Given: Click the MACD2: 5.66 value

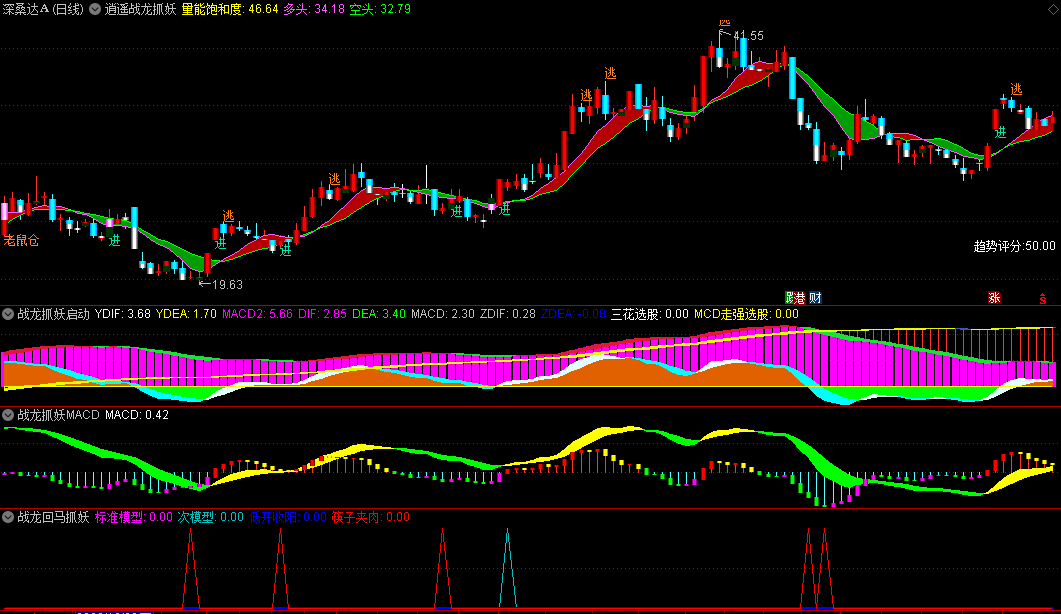Looking at the screenshot, I should click(257, 314).
